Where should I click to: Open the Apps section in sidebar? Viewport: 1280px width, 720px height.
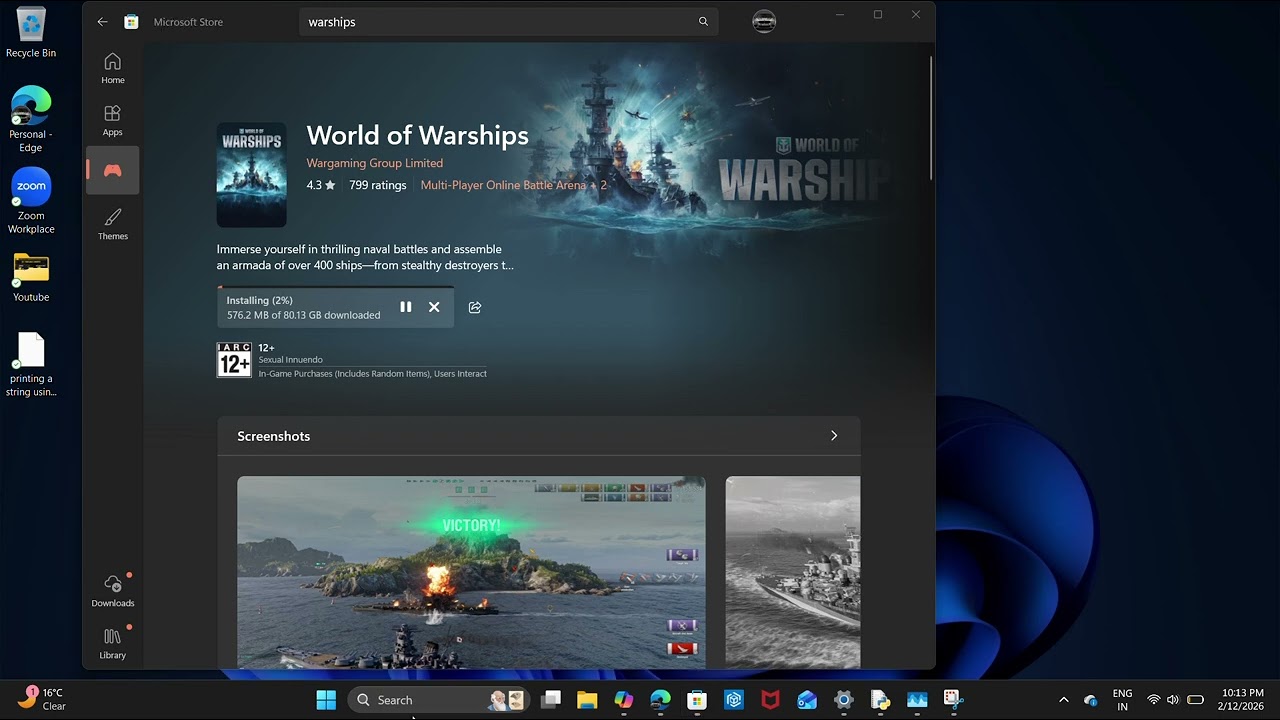click(x=113, y=120)
